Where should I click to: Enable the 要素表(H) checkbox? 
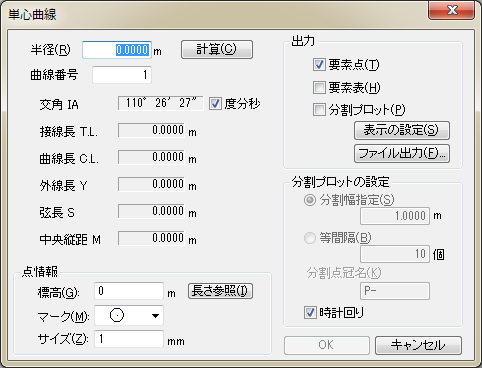(319, 88)
